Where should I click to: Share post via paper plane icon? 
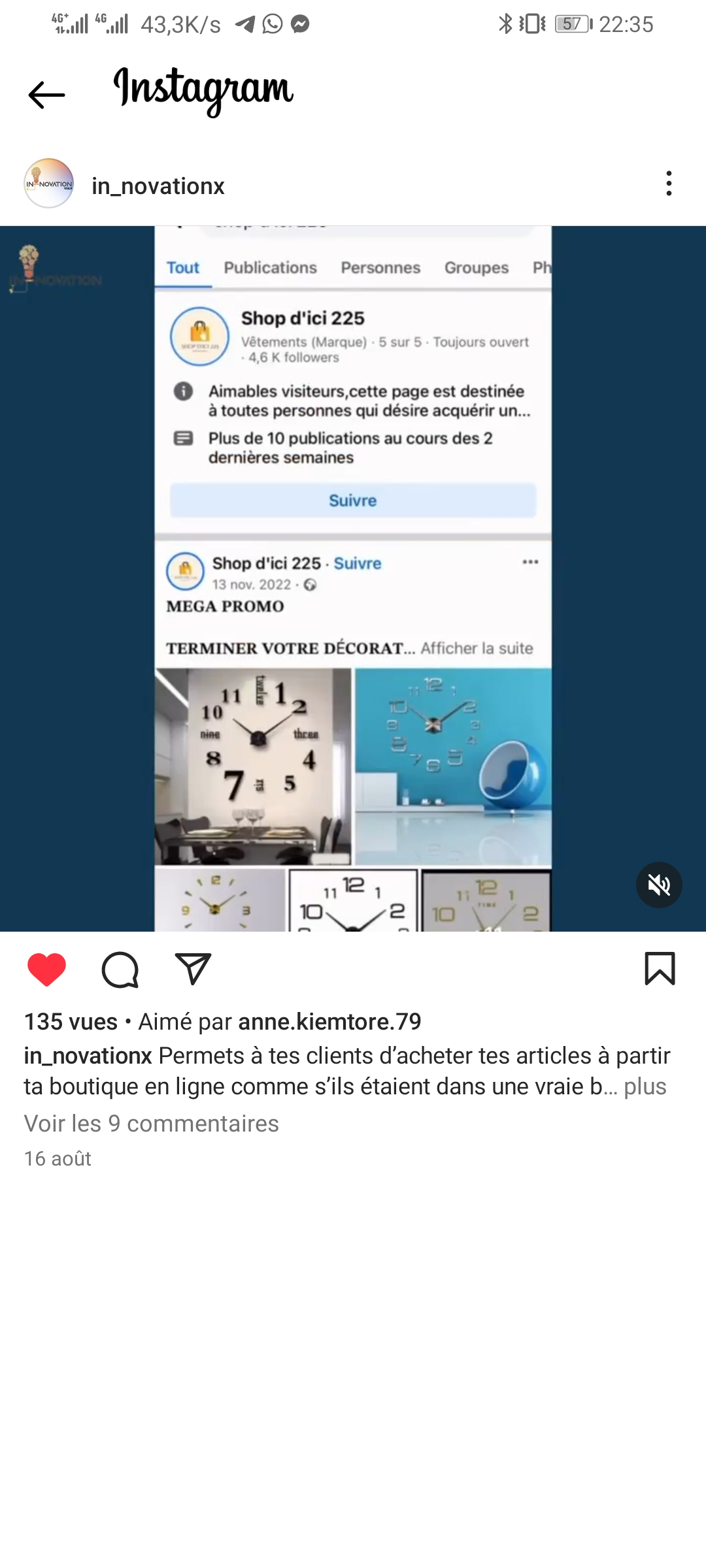(x=193, y=969)
